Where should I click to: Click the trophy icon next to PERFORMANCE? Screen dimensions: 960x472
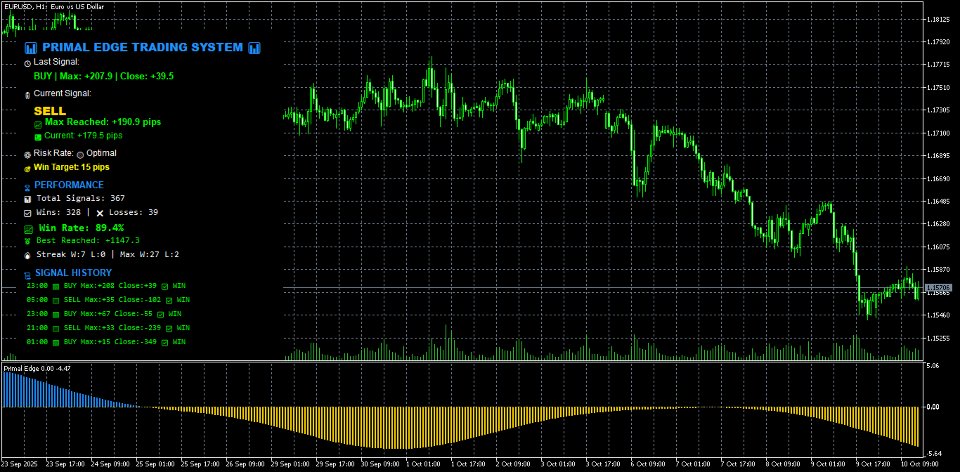(x=28, y=186)
